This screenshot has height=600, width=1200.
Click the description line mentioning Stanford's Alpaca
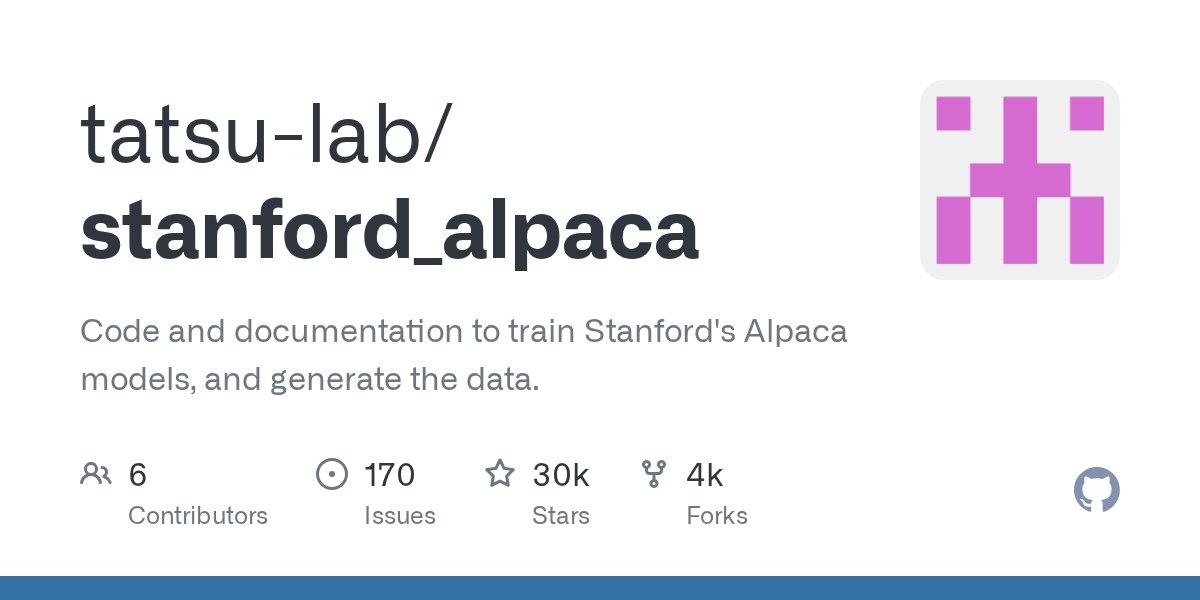pyautogui.click(x=463, y=331)
